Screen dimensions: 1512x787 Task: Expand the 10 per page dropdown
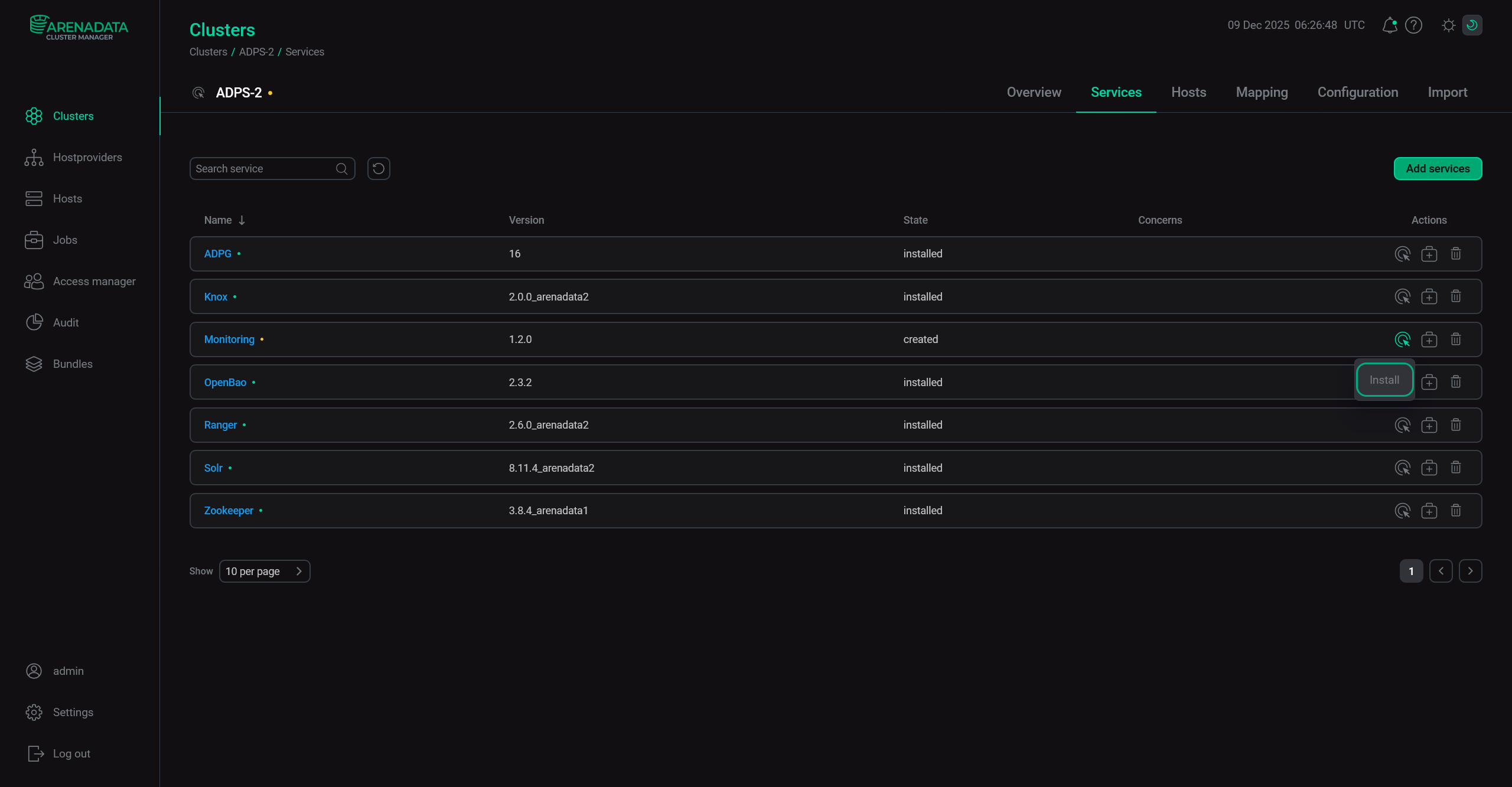point(265,571)
